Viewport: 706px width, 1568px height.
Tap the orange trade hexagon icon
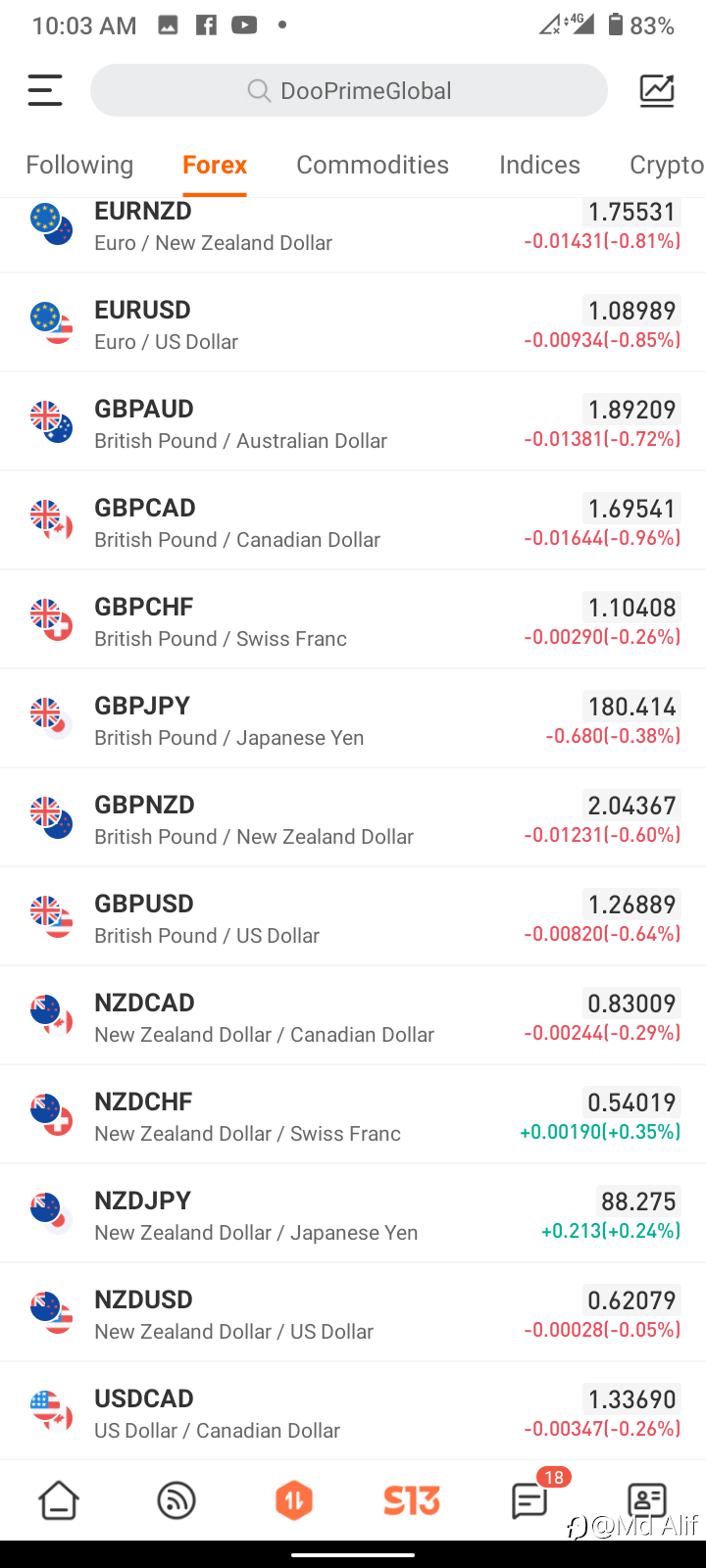click(294, 1500)
